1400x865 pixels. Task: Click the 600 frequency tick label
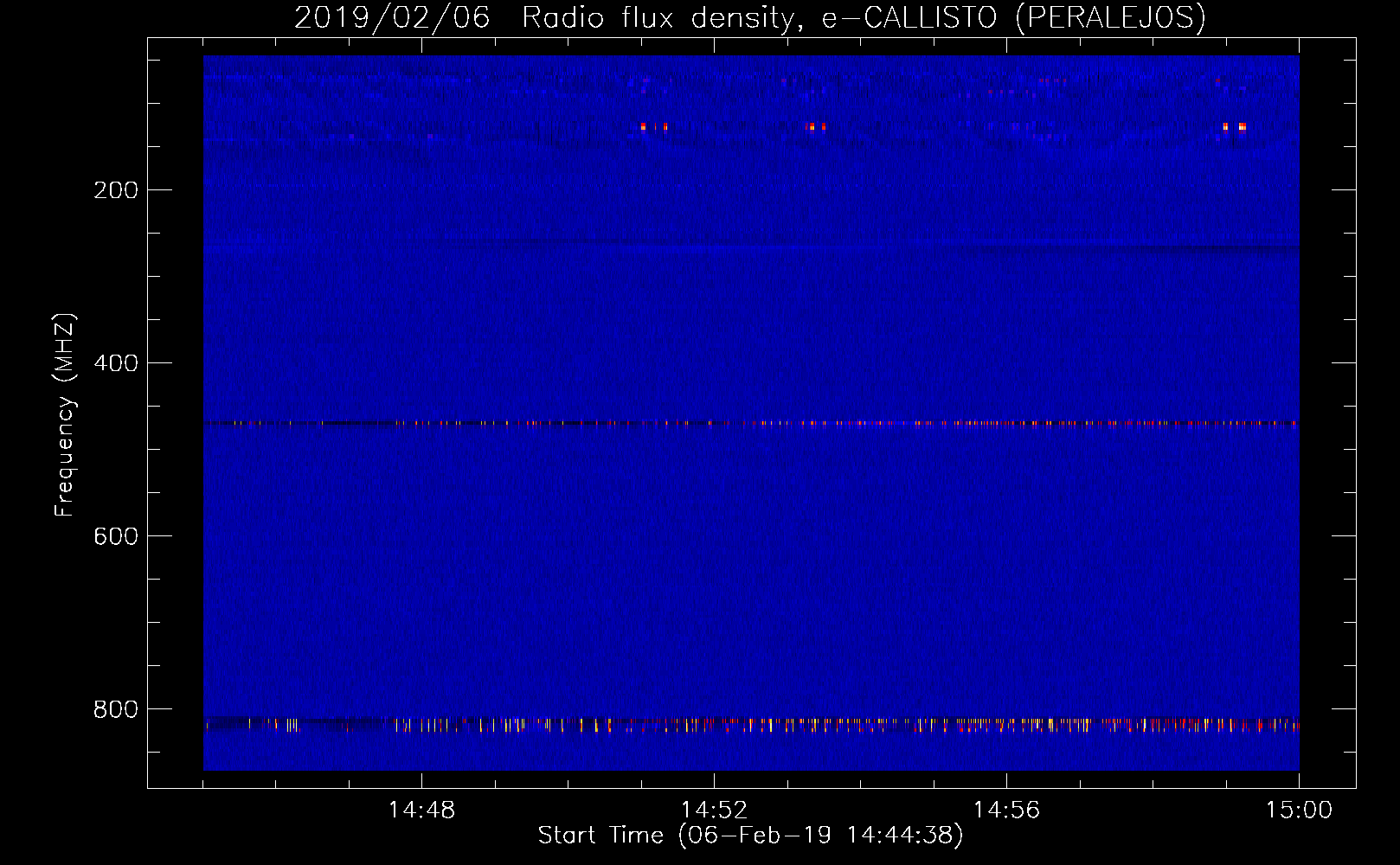(x=116, y=536)
